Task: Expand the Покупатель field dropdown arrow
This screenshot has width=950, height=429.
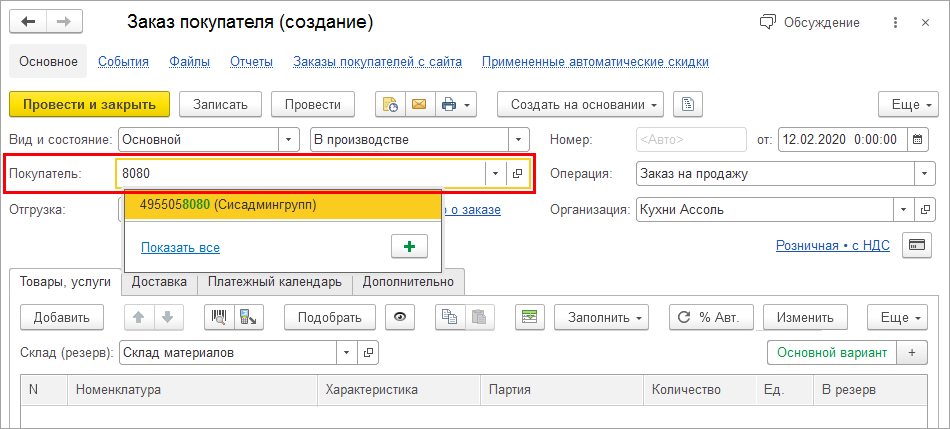Action: (x=495, y=174)
